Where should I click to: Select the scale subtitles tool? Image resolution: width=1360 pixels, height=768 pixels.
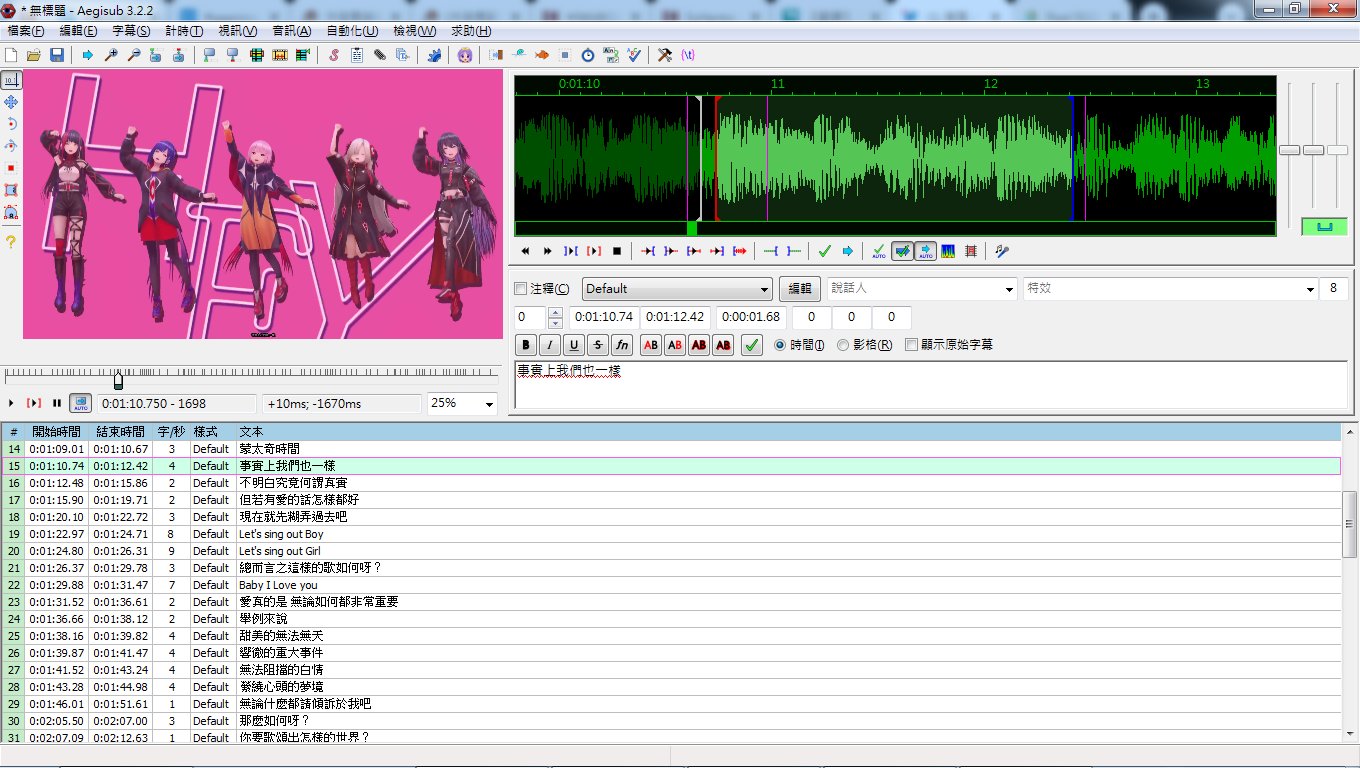click(11, 168)
